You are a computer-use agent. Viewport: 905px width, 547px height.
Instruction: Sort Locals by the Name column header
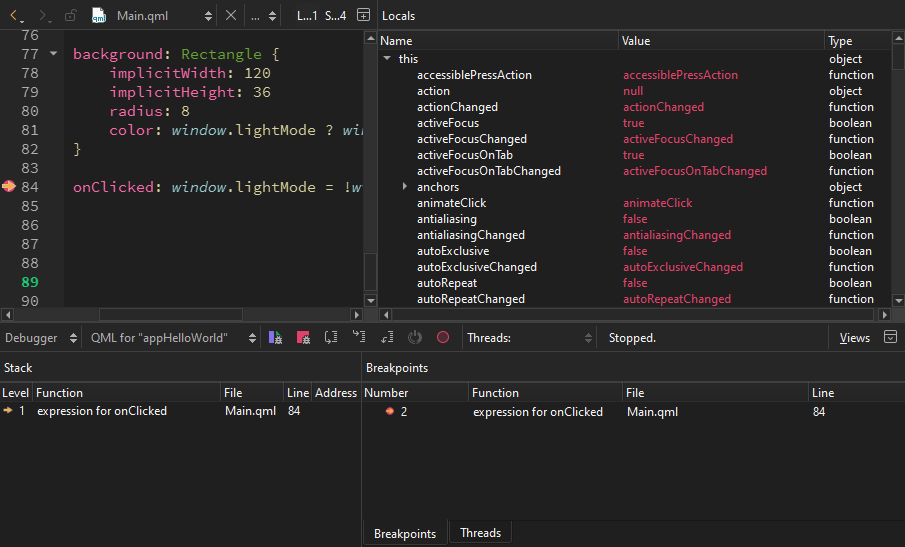coord(498,40)
